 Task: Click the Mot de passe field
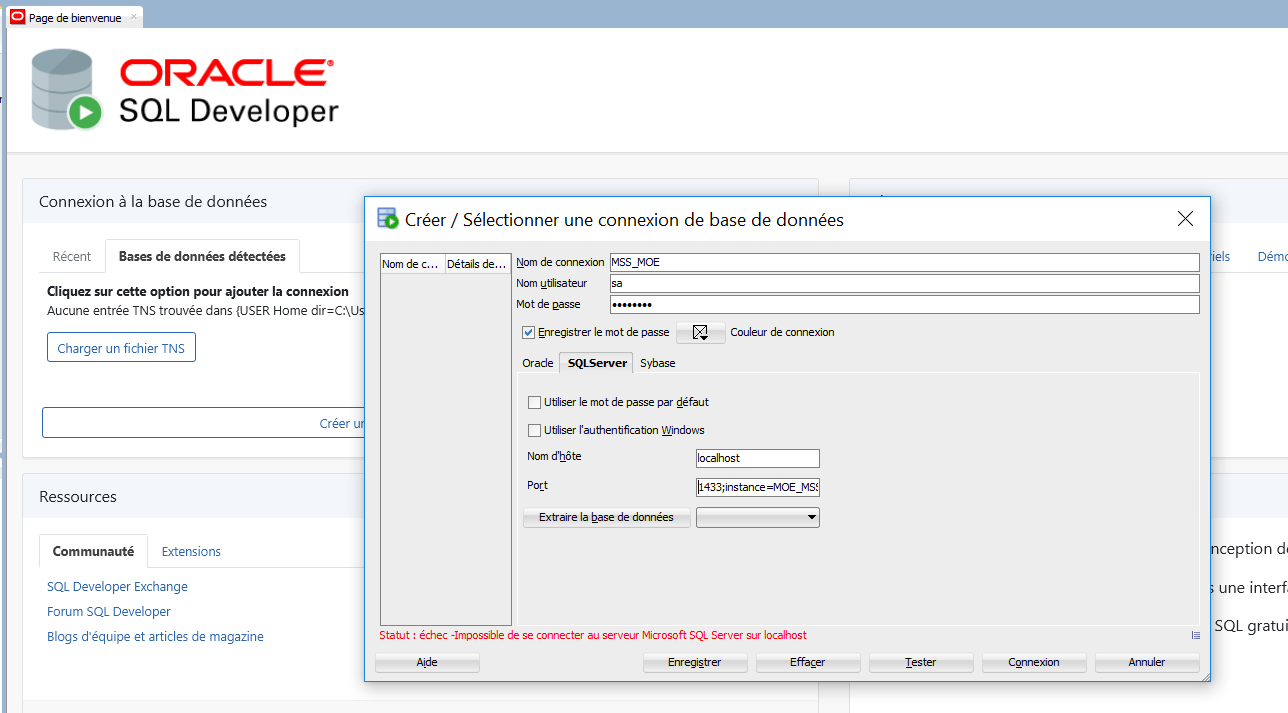pyautogui.click(x=904, y=304)
